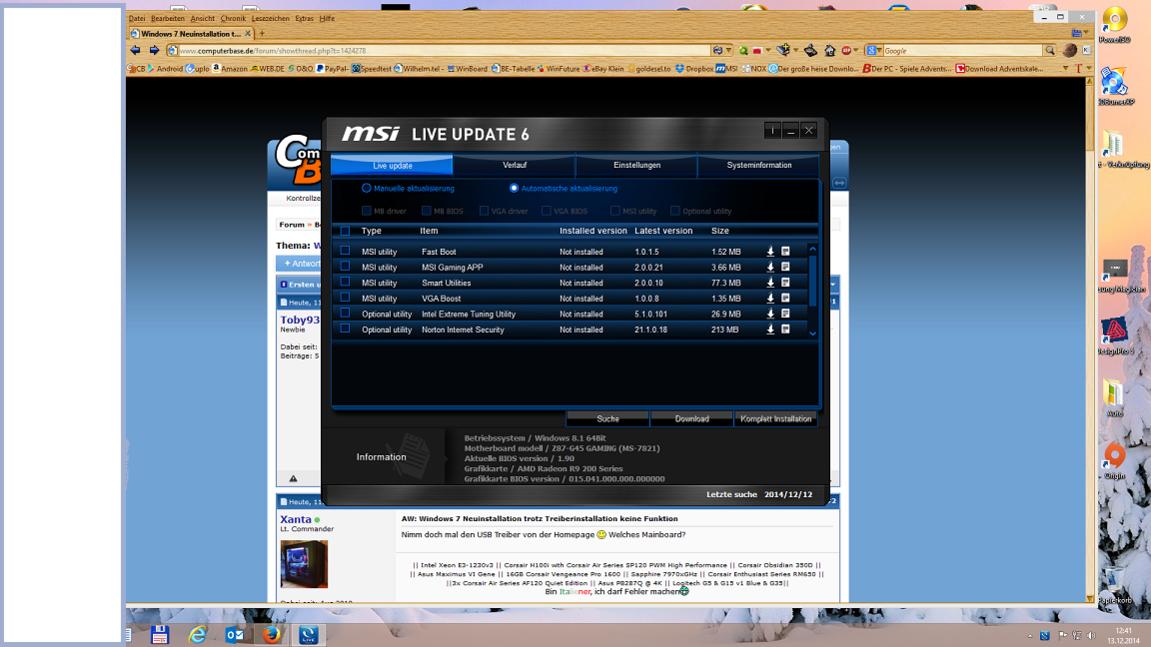Open Outlook from the taskbar
Viewport: 1151px width, 647px height.
pyautogui.click(x=234, y=634)
